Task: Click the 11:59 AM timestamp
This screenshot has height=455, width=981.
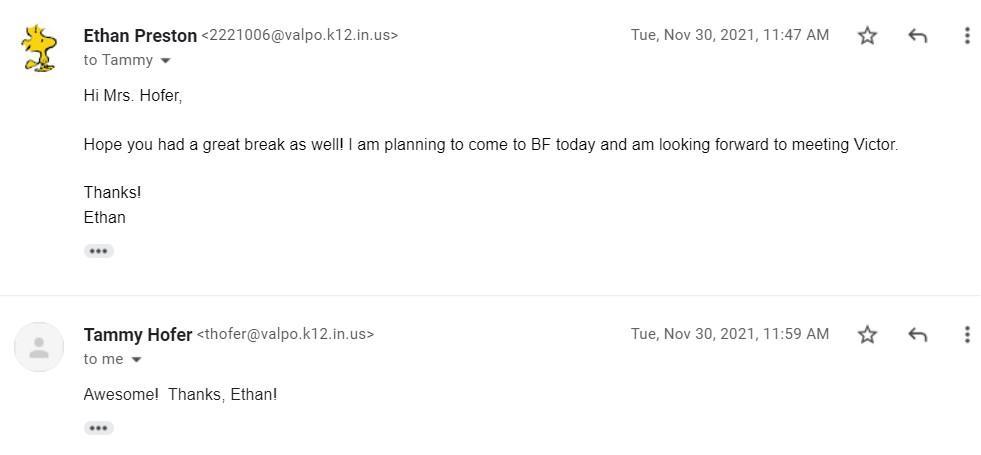Action: click(x=729, y=334)
